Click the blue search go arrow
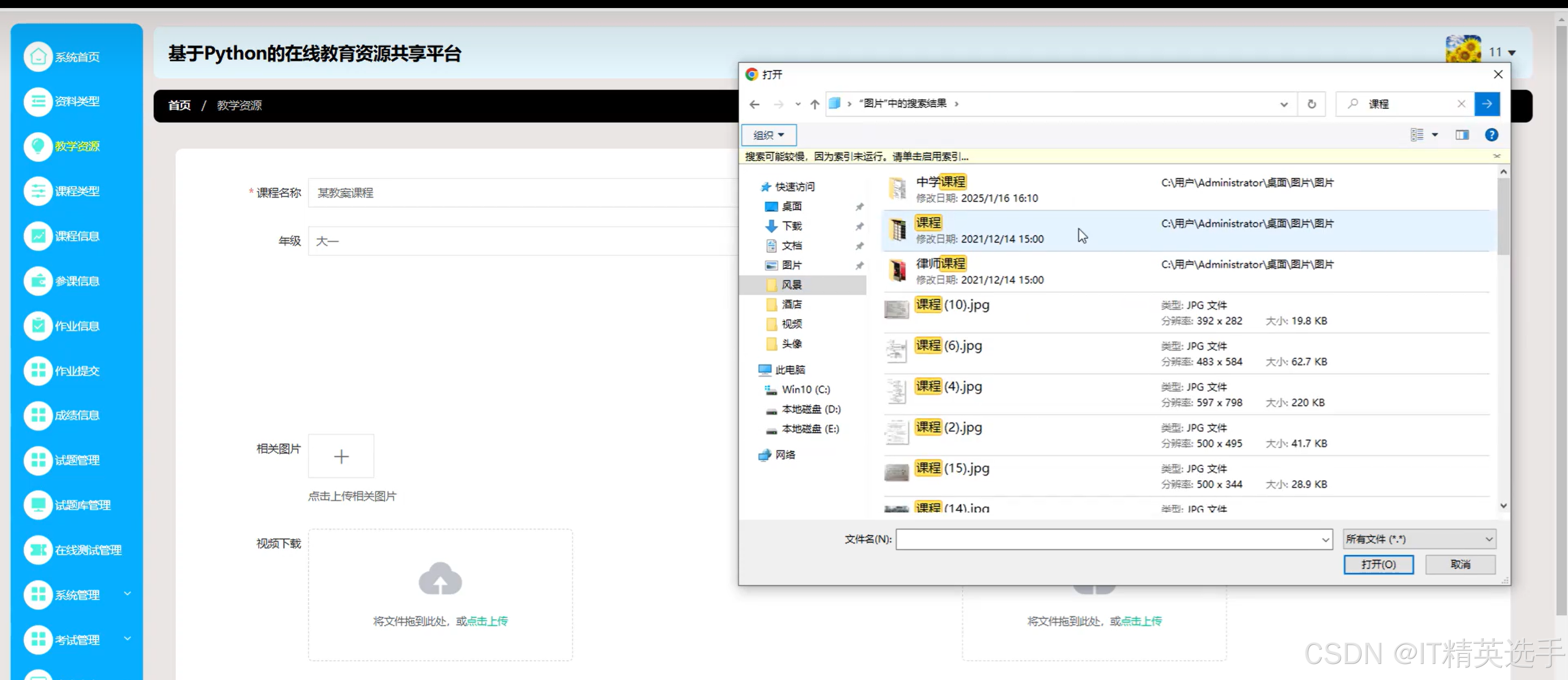The width and height of the screenshot is (1568, 680). pyautogui.click(x=1487, y=104)
